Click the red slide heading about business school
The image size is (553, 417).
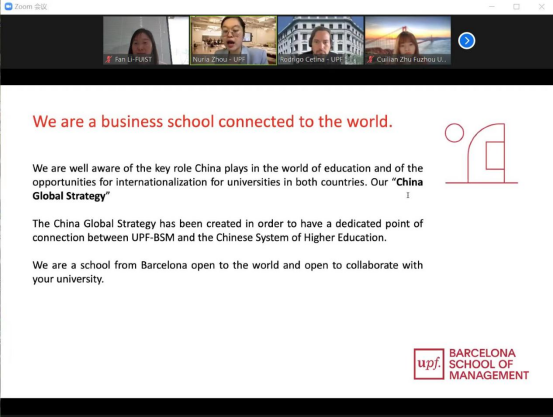coord(213,121)
